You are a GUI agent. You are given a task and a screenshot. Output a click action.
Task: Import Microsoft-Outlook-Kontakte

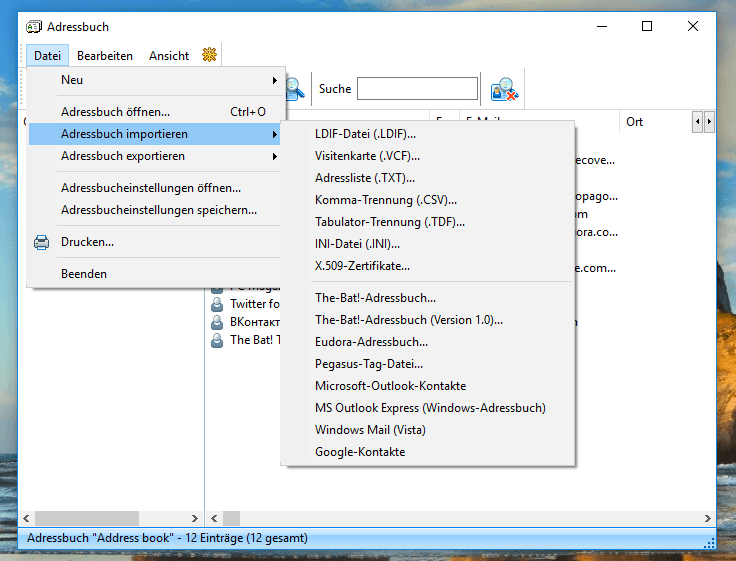pos(428,386)
